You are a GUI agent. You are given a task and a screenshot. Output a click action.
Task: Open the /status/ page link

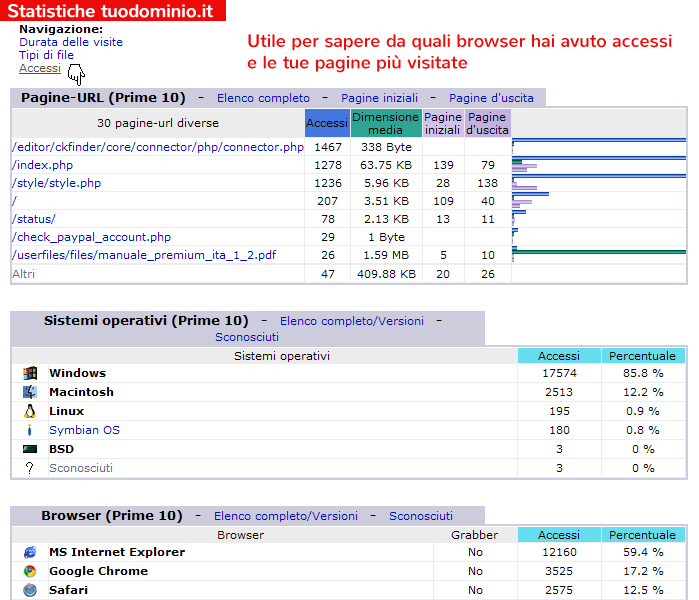[34, 219]
